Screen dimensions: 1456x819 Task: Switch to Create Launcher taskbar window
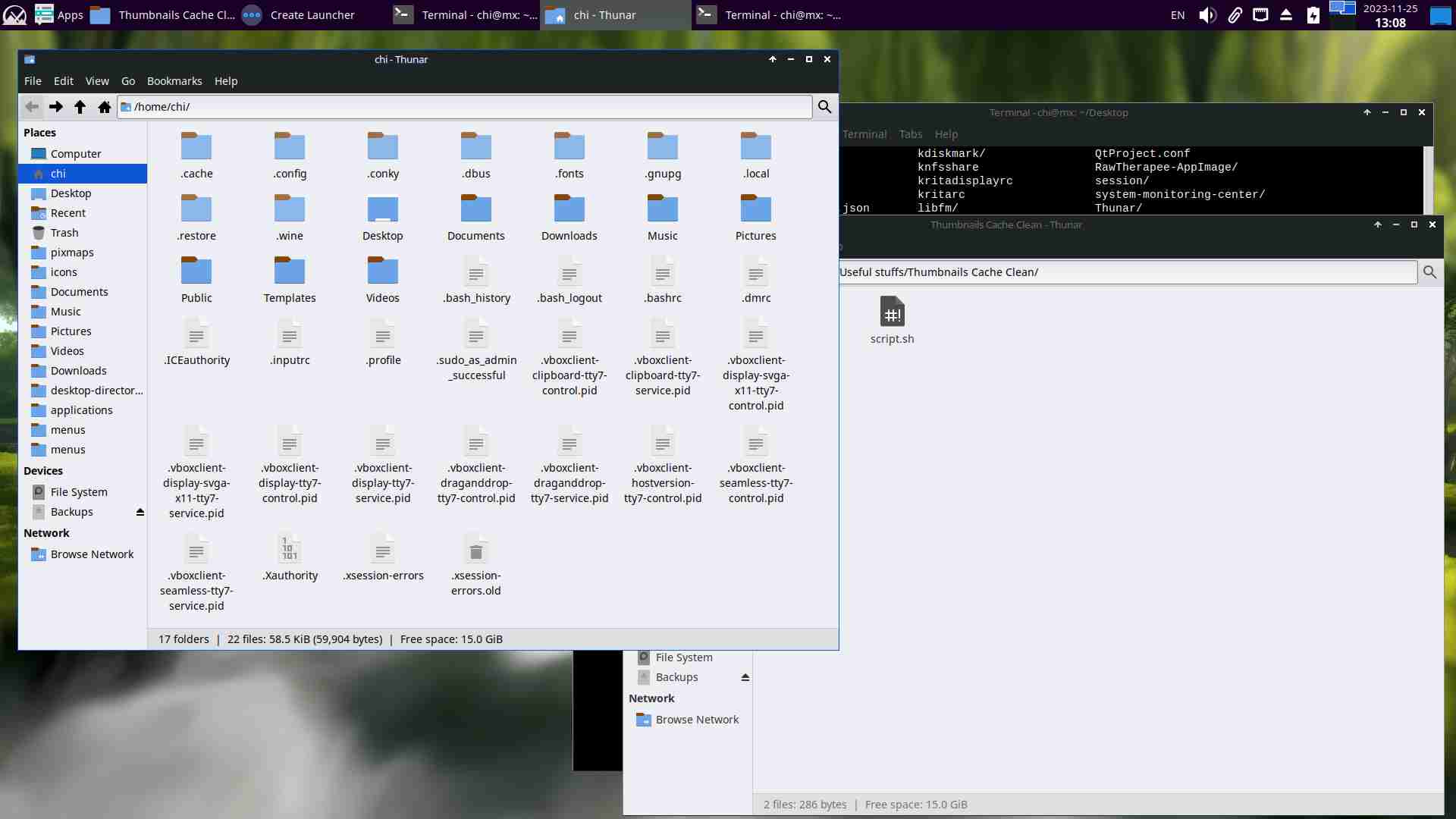click(x=299, y=15)
